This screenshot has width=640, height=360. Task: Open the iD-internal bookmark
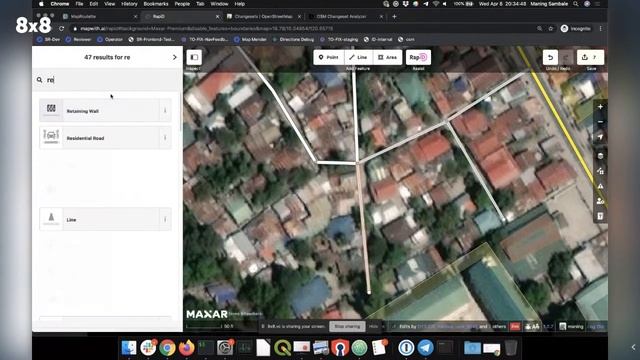[378, 40]
